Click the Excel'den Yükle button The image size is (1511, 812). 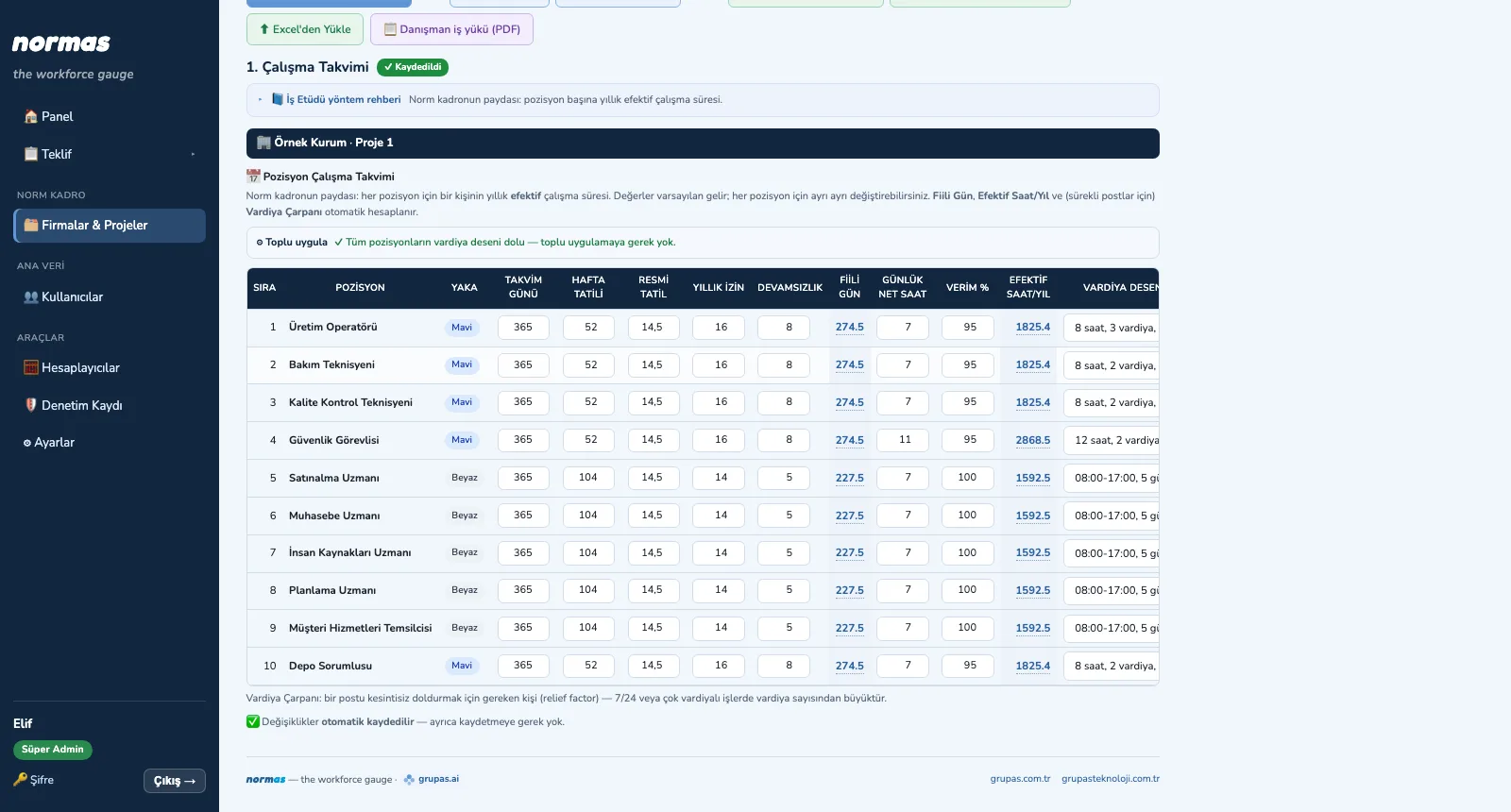pyautogui.click(x=305, y=29)
